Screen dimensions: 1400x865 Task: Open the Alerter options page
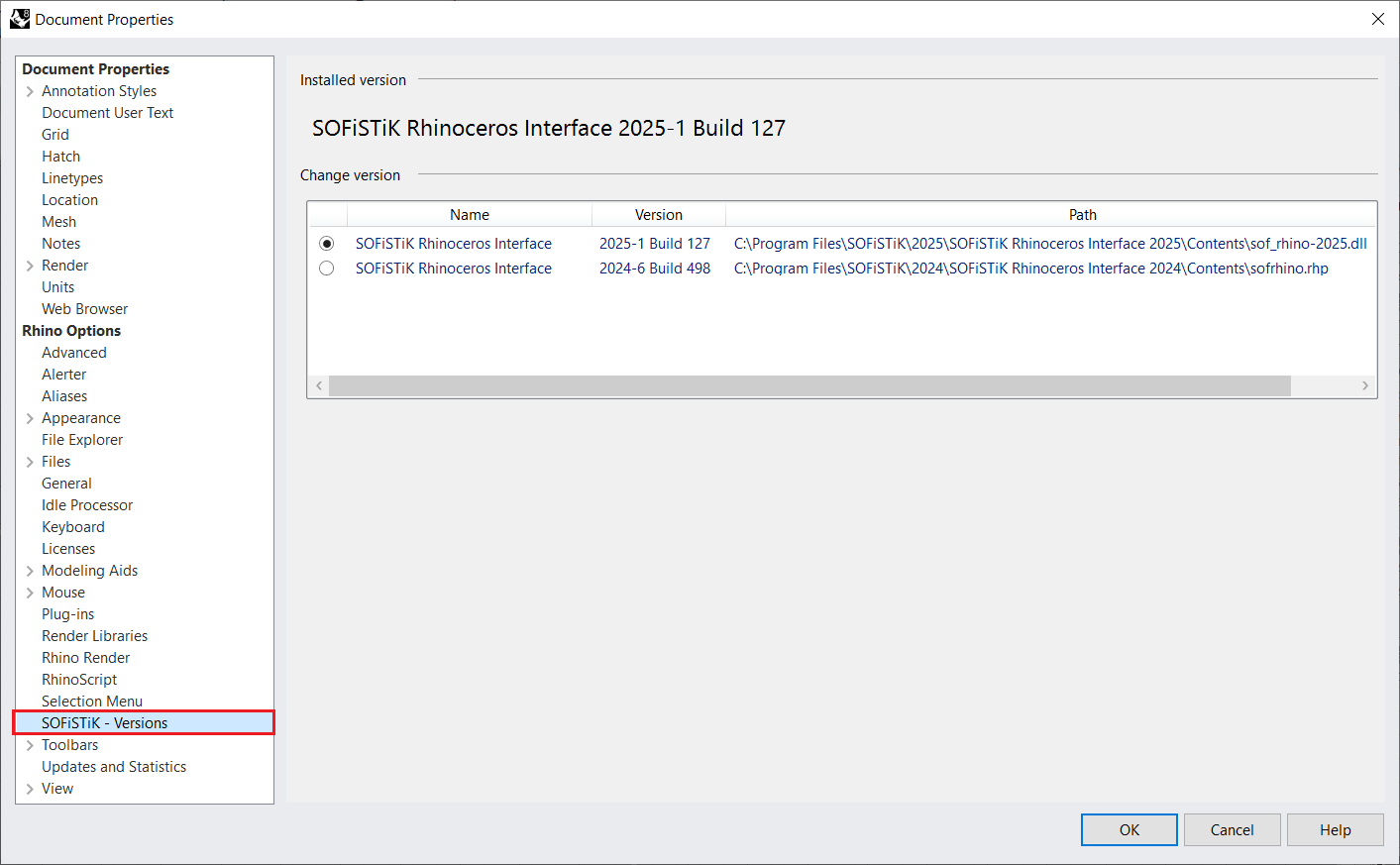pos(64,375)
